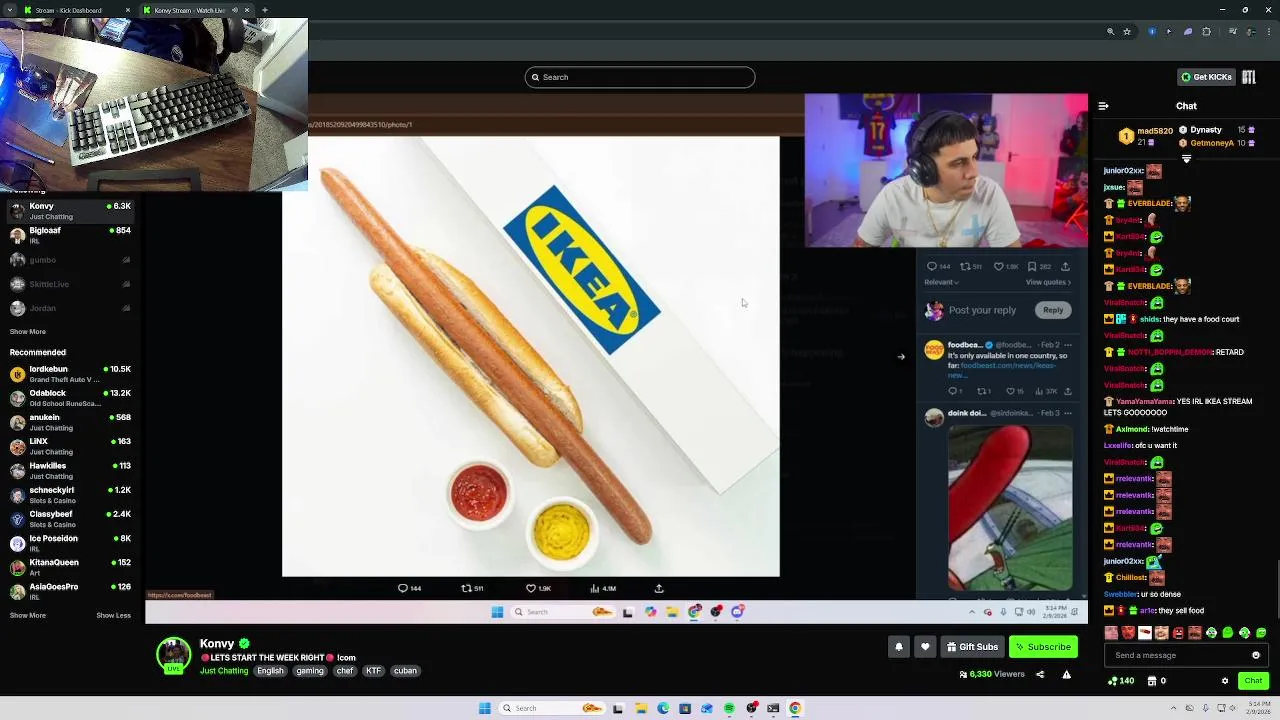
Task: Open KitanaQueen channel in sidebar
Action: (70, 567)
